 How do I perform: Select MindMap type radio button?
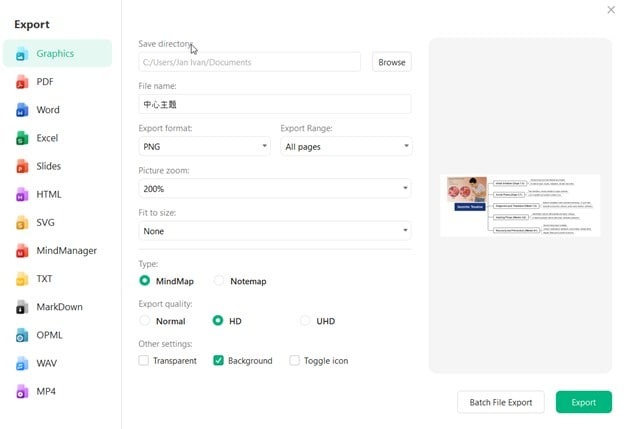point(144,281)
